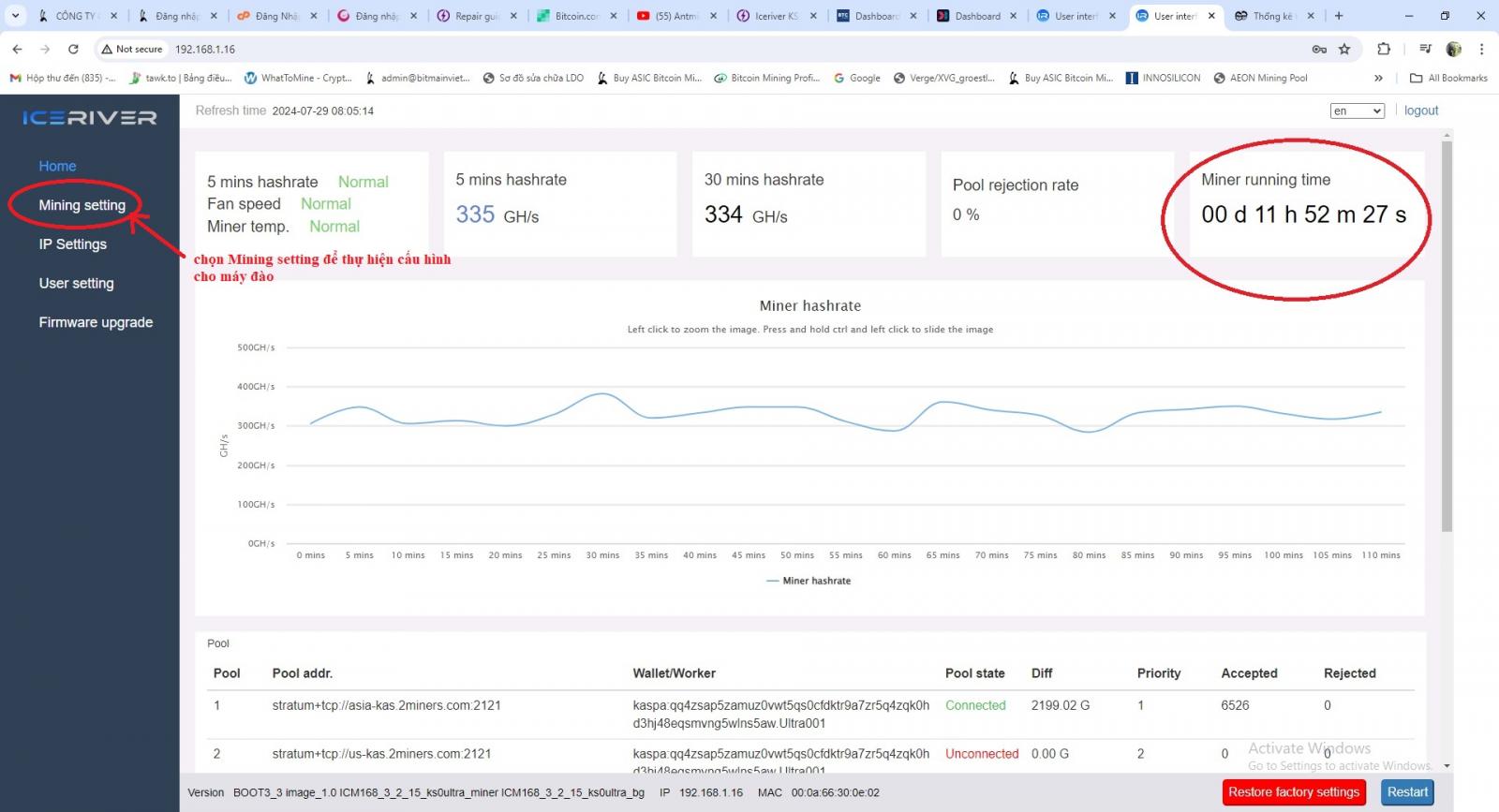The width and height of the screenshot is (1499, 812).
Task: Open a new browser tab
Action: [1339, 16]
